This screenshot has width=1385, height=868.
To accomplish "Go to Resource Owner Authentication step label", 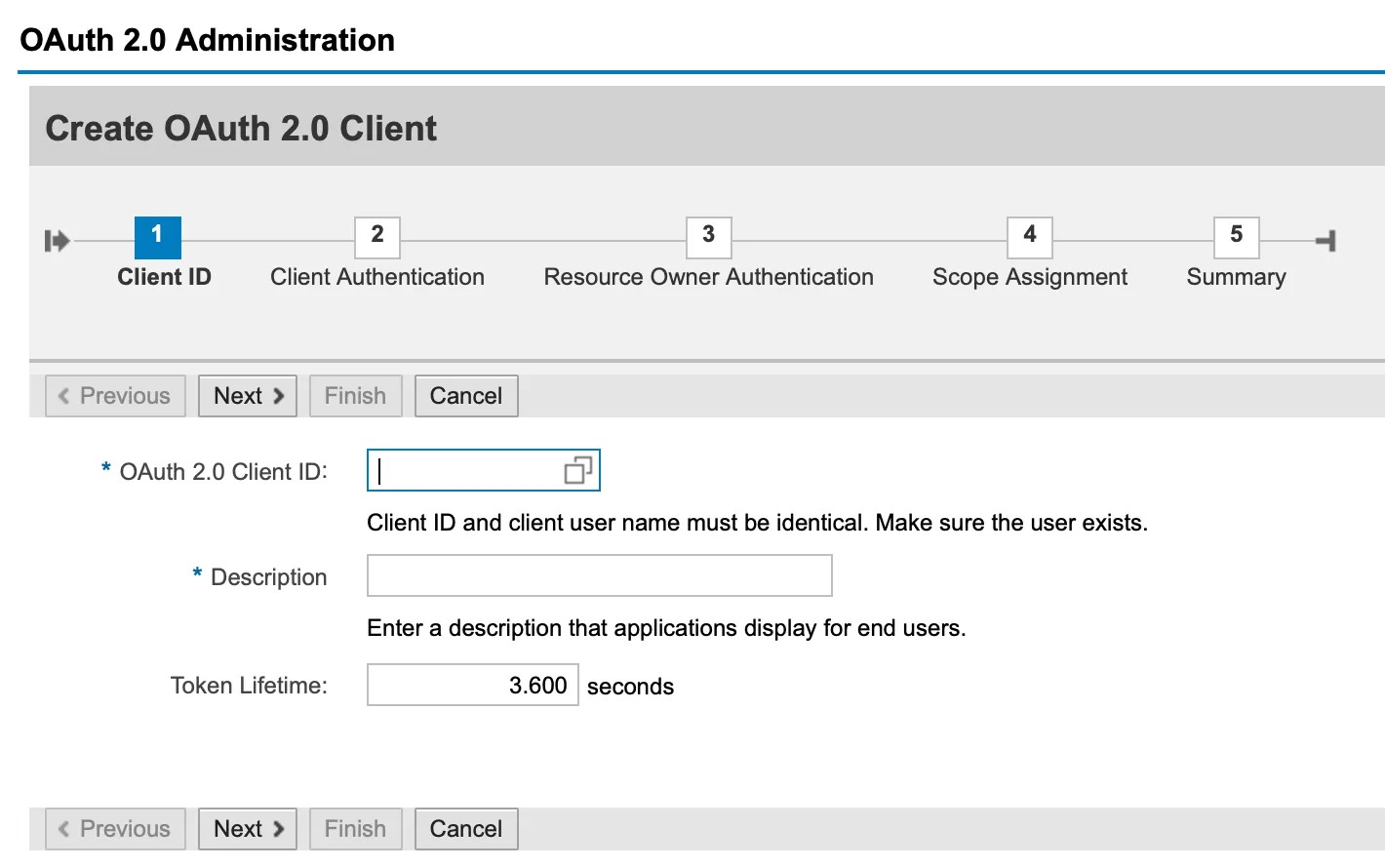I will 708,278.
